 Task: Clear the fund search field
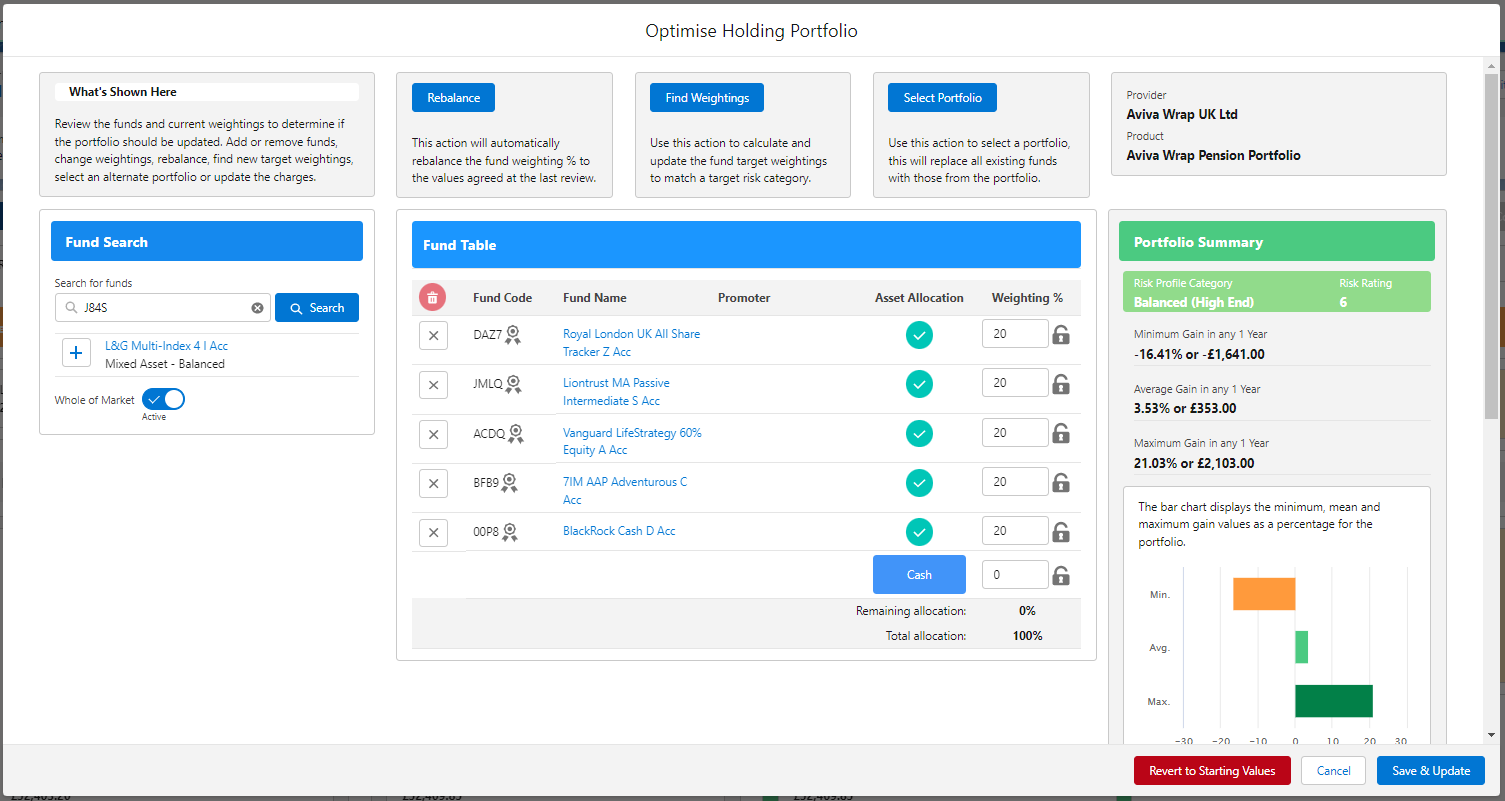(x=257, y=308)
